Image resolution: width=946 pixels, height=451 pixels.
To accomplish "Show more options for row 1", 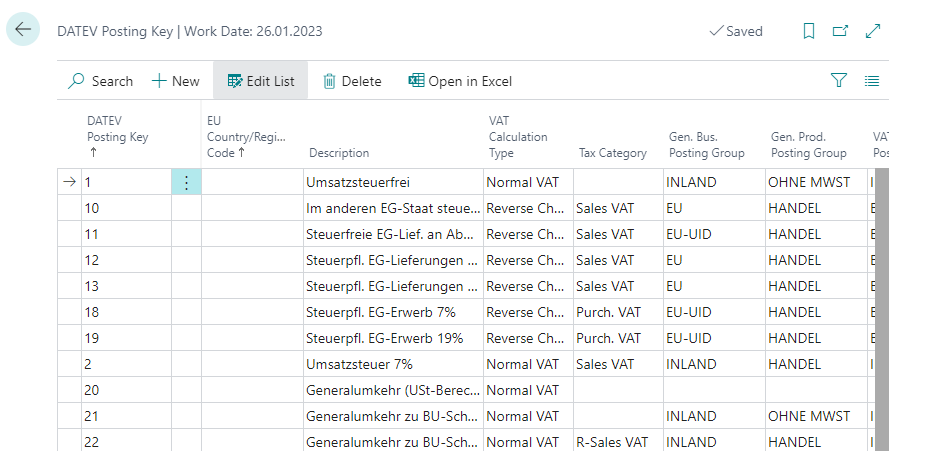I will tap(186, 182).
